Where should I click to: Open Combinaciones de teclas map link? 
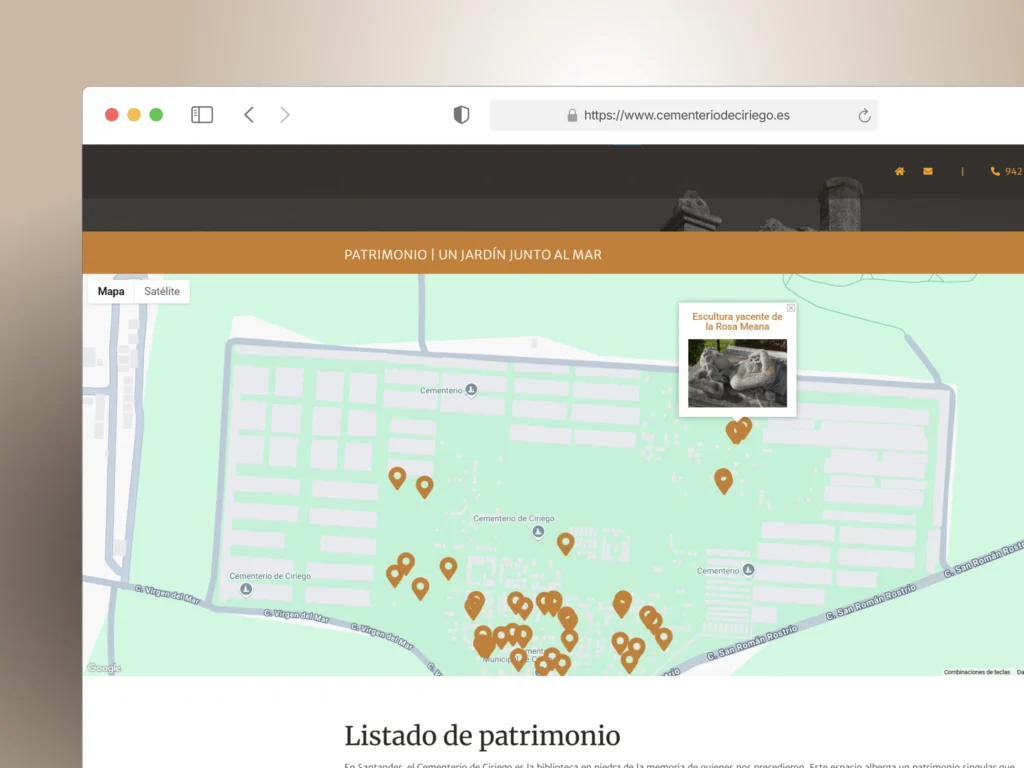(976, 672)
